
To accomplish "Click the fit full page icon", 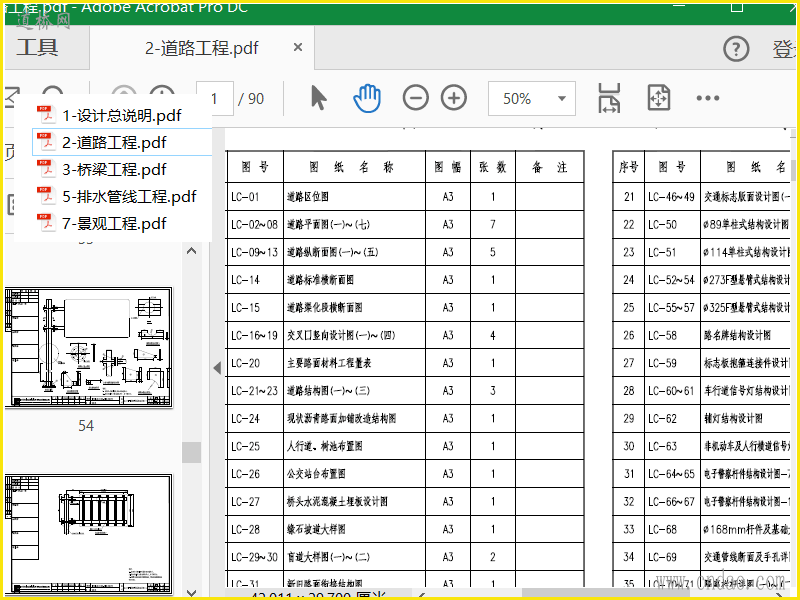I will [x=659, y=98].
